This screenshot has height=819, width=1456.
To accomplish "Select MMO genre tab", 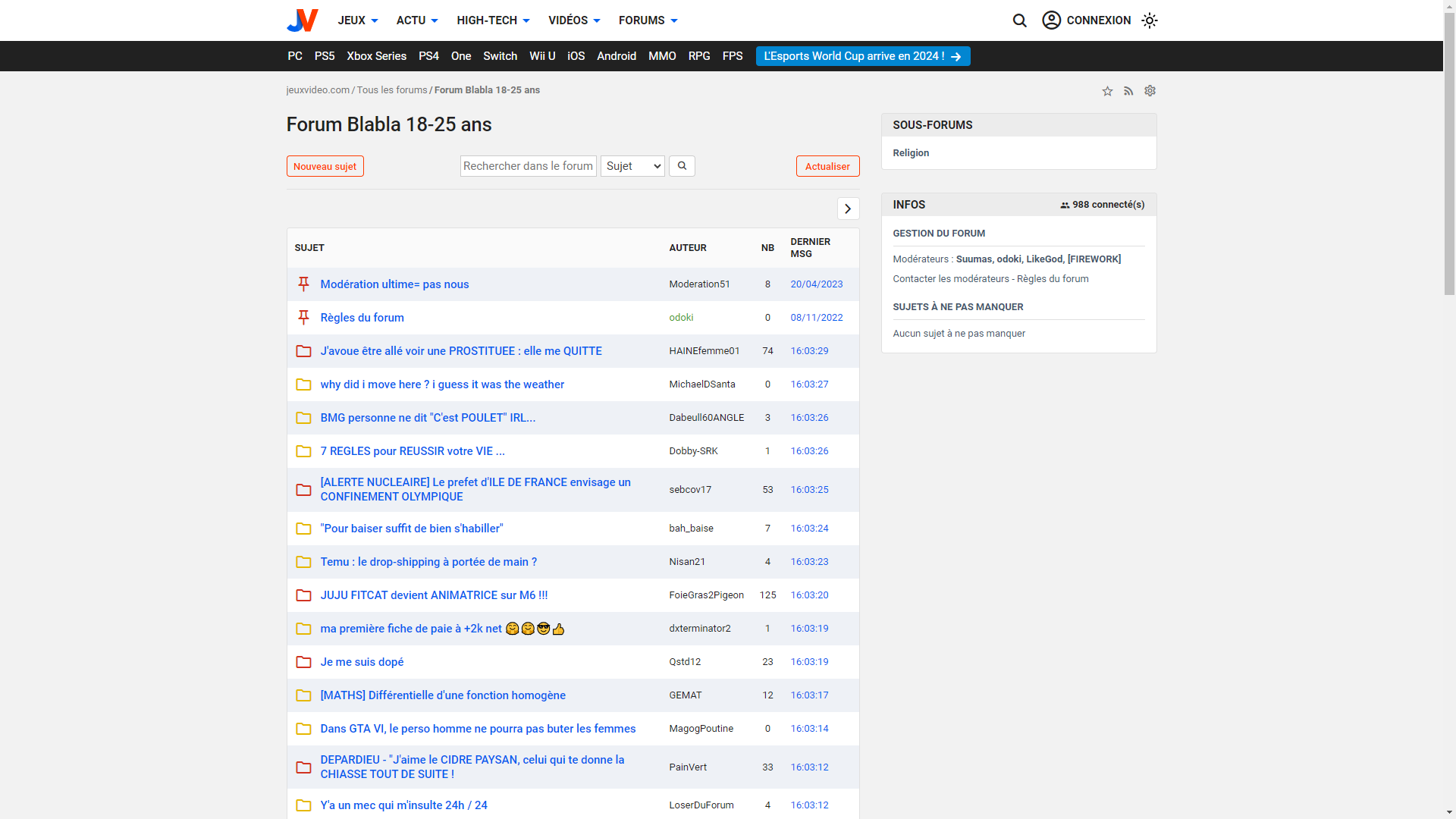I will 662,56.
